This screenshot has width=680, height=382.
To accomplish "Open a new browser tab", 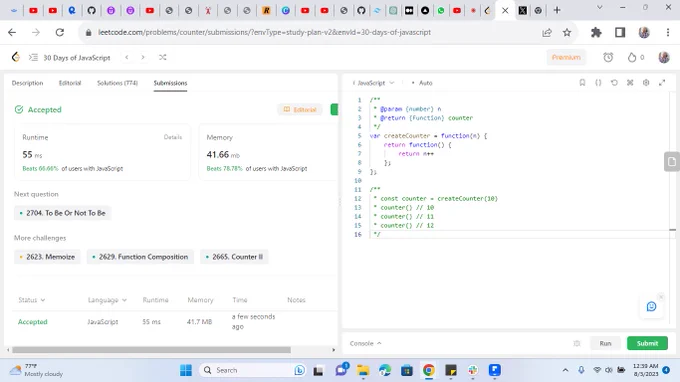I will coord(557,10).
